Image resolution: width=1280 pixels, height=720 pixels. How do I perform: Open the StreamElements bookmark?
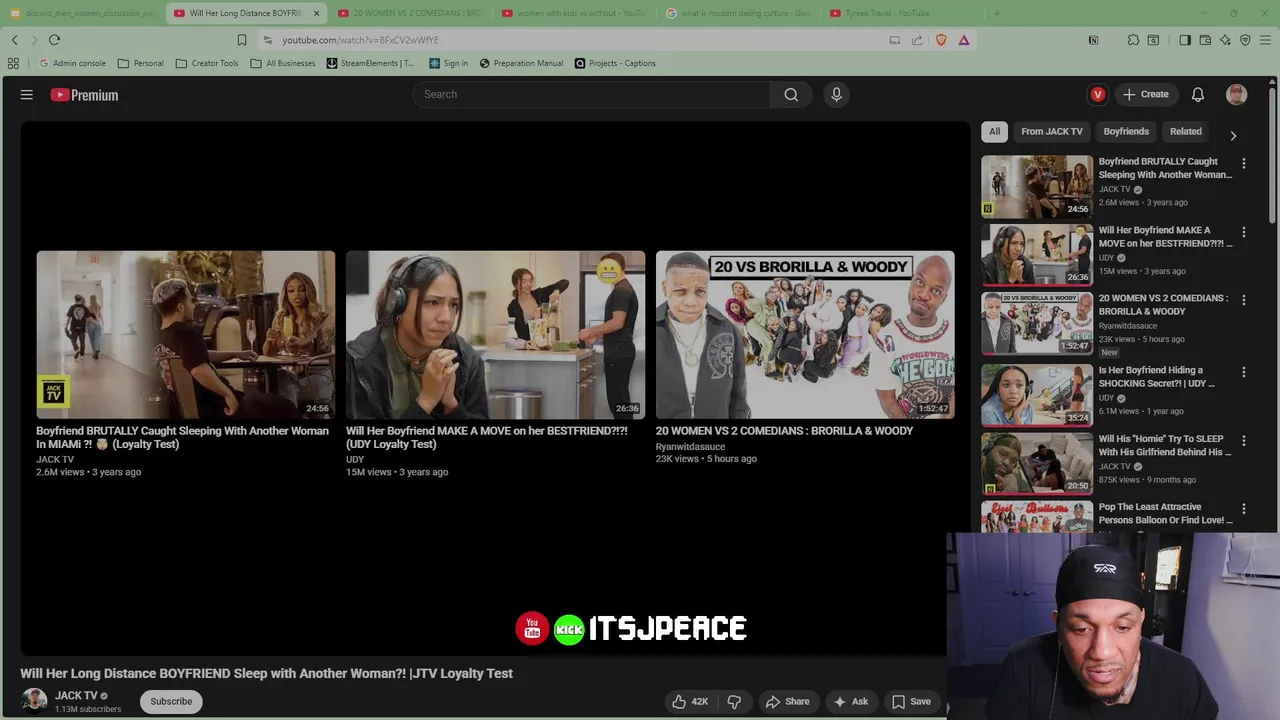coord(370,63)
